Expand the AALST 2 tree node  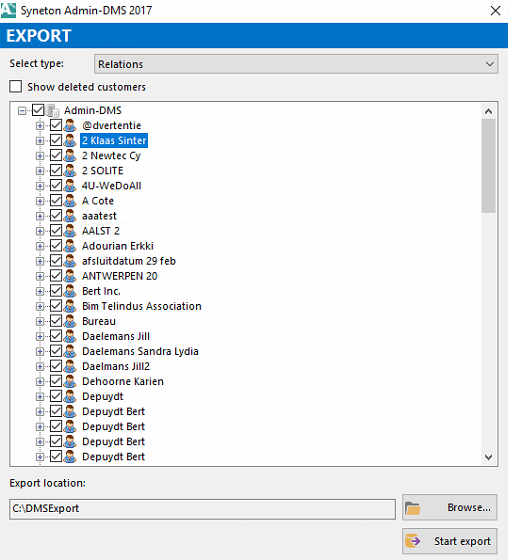pyautogui.click(x=40, y=231)
